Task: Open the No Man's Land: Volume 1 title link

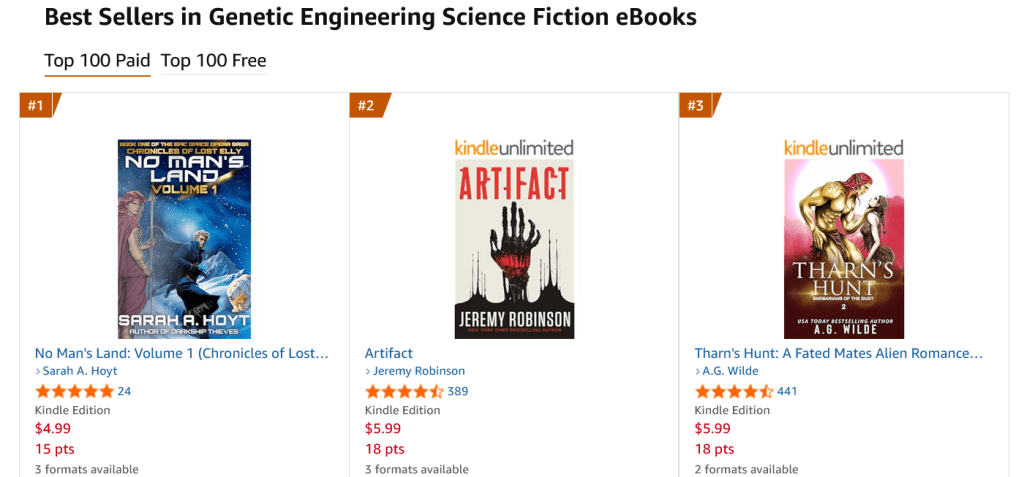Action: click(x=182, y=353)
